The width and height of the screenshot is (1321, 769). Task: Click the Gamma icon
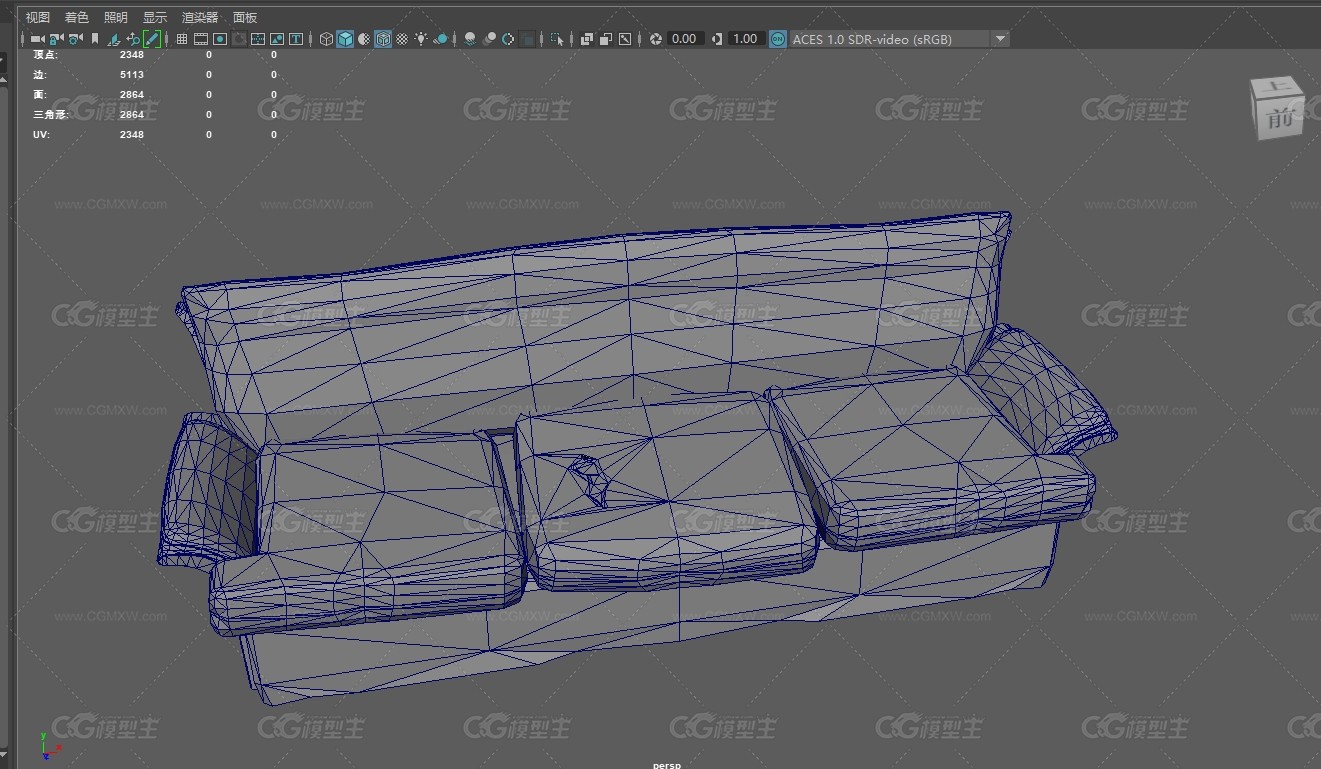(x=717, y=39)
